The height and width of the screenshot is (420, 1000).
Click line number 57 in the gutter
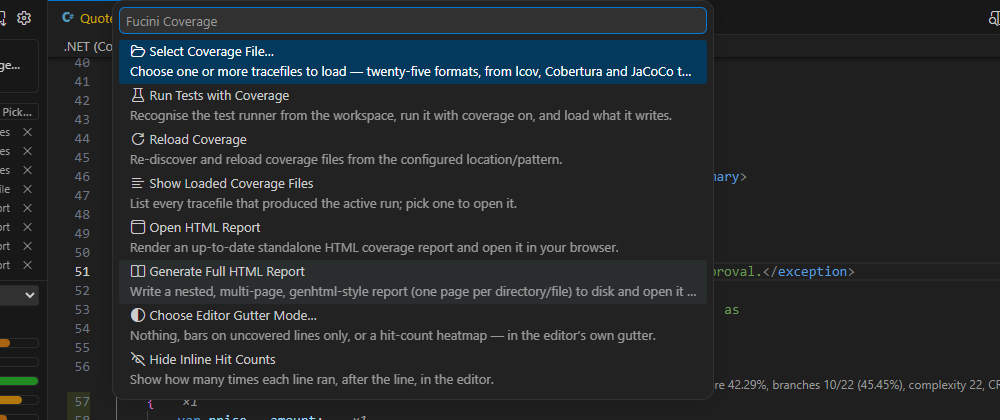tap(82, 402)
